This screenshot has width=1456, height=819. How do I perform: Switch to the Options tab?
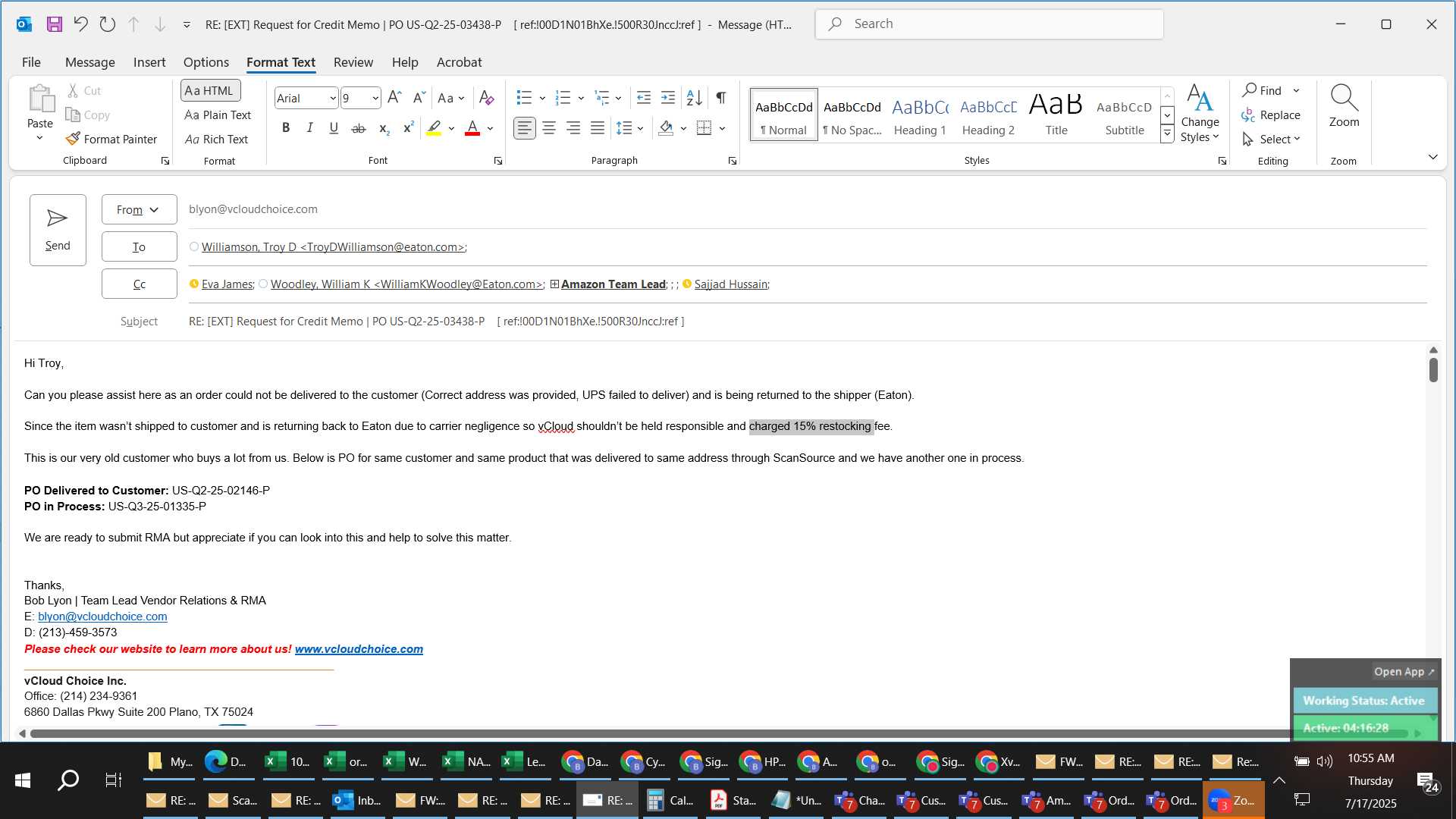[206, 62]
